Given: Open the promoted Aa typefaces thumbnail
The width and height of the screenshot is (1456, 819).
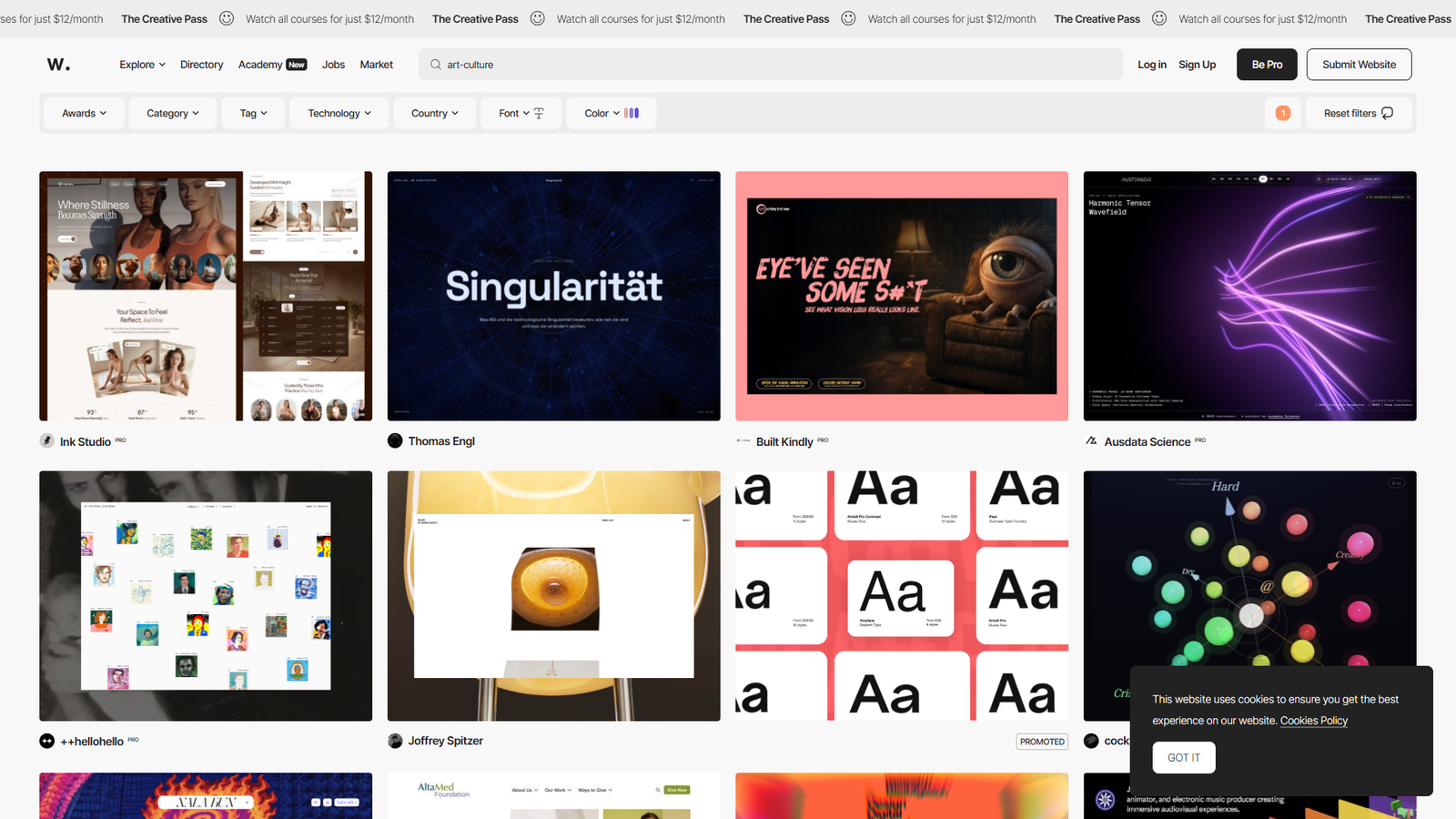Looking at the screenshot, I should click(902, 596).
